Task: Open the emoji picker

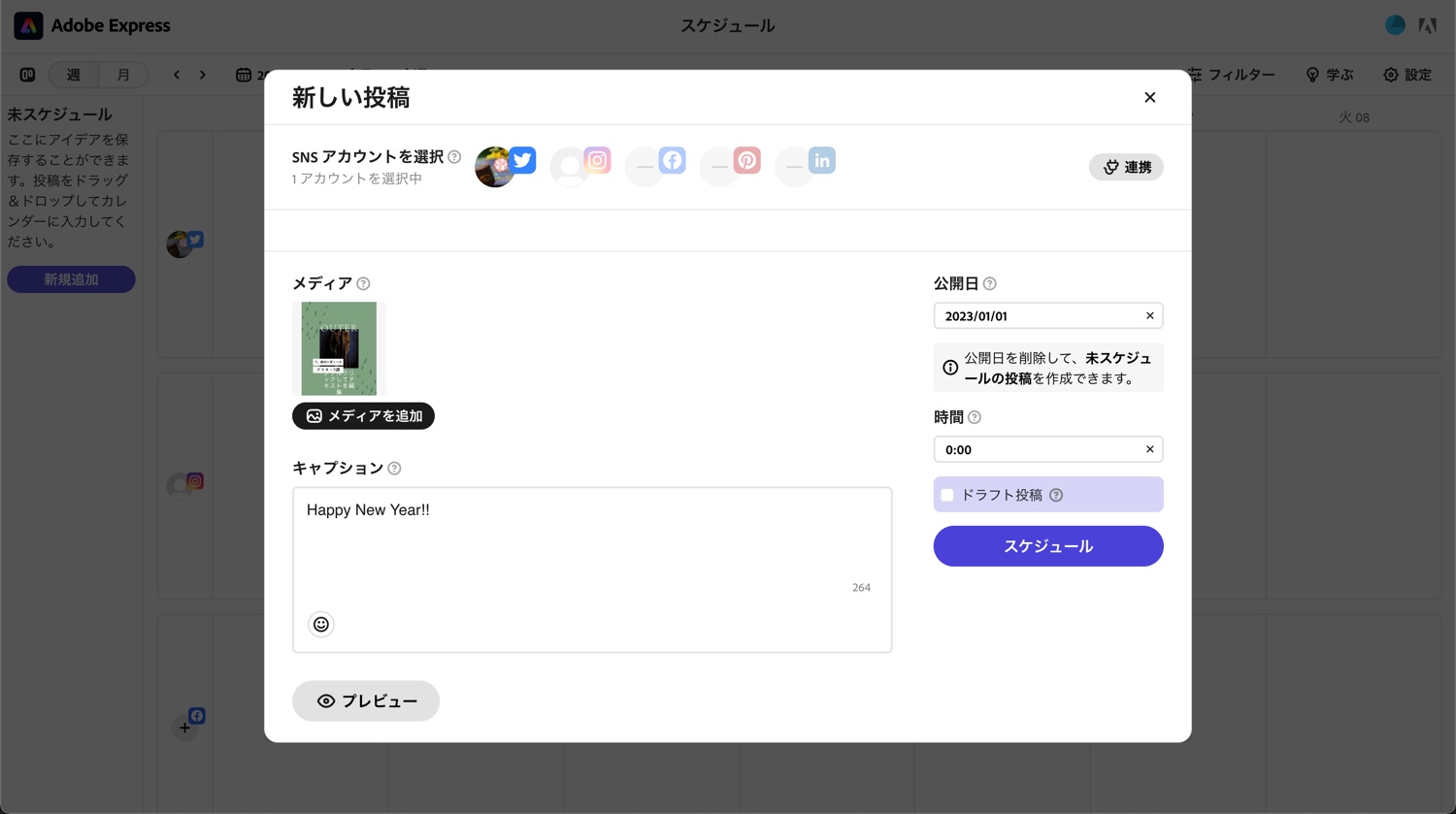Action: [321, 624]
